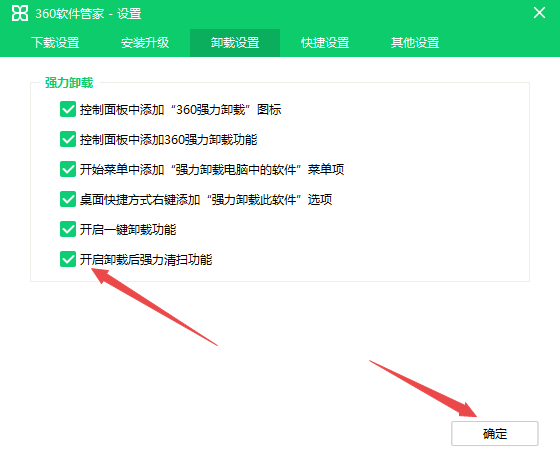This screenshot has width=560, height=460.
Task: Go to the 快捷设置 tab
Action: [x=325, y=42]
